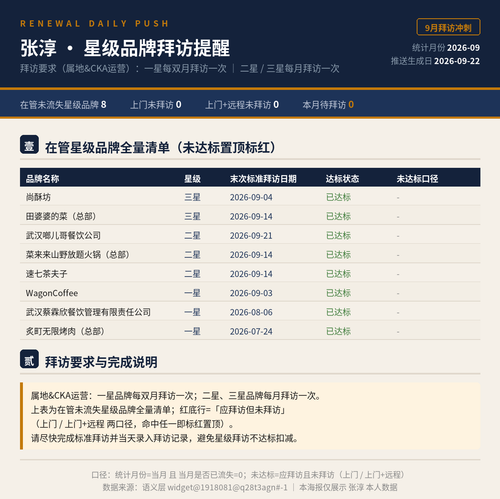This screenshot has height=499, width=500.
Task: Click date 2026-09-03 for WagonCoffee
Action: (x=251, y=293)
